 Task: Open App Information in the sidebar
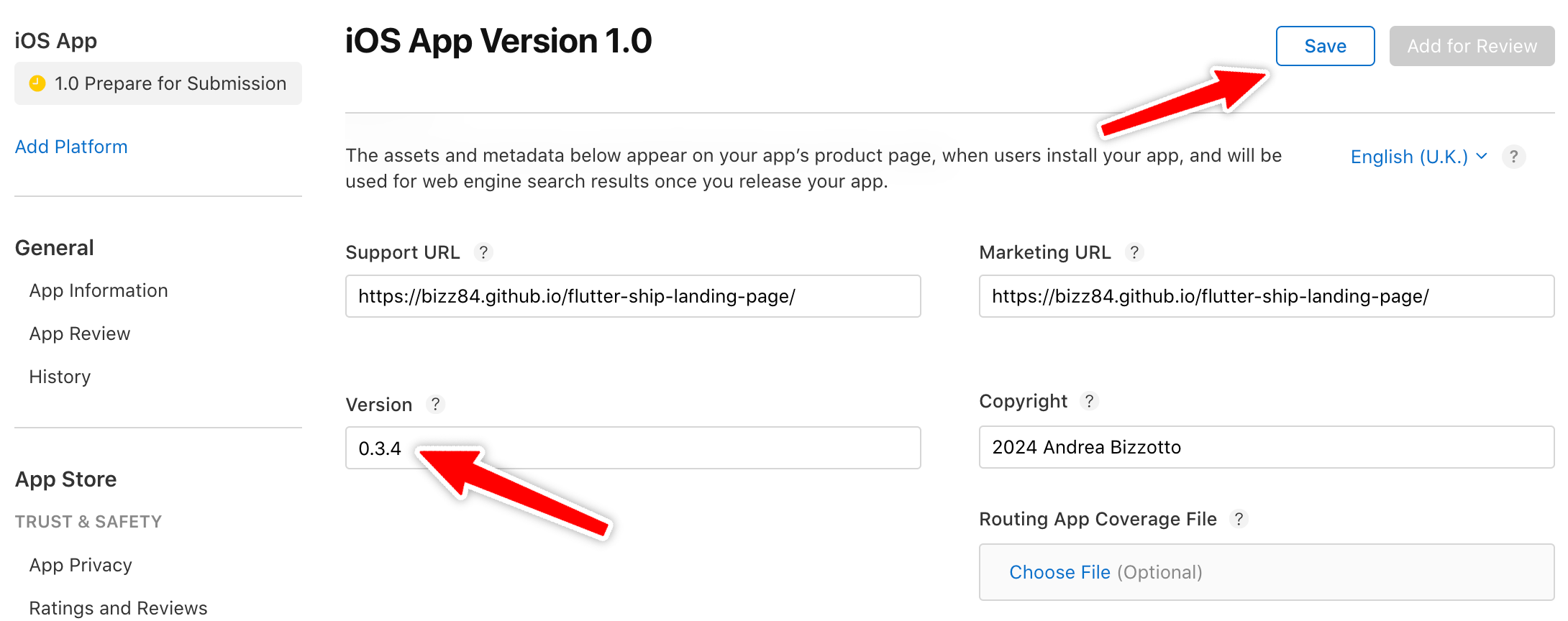point(99,290)
